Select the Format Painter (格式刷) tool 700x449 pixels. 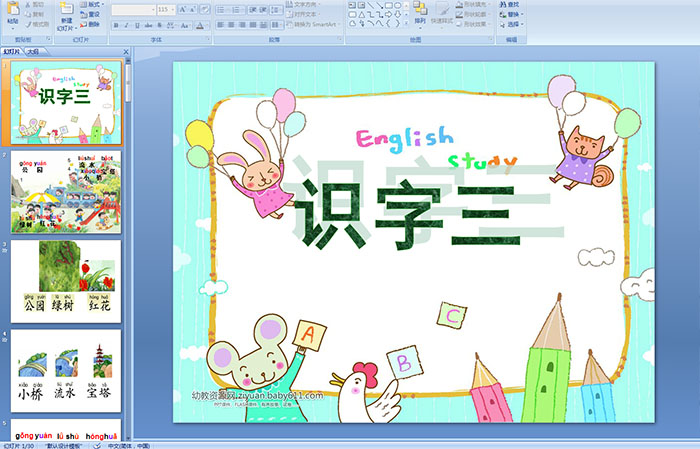pos(37,25)
